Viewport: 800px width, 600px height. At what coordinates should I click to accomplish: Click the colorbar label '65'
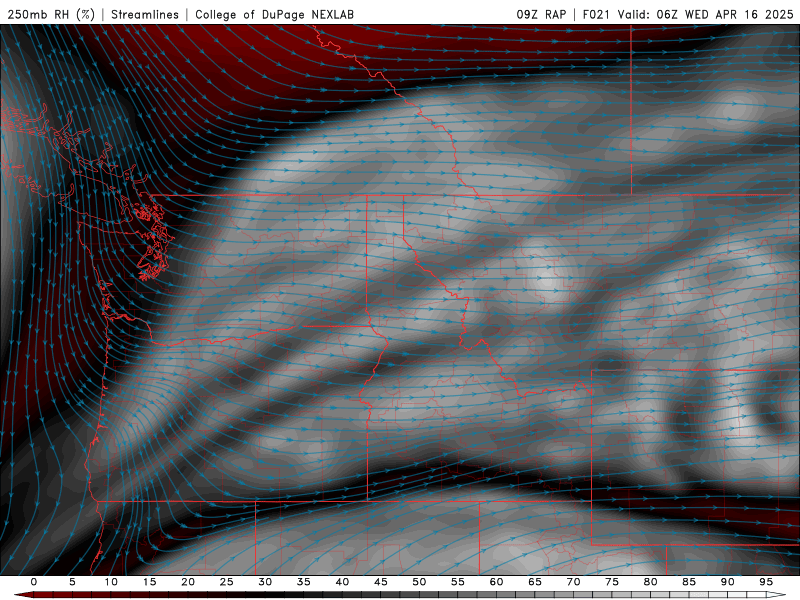pos(535,582)
